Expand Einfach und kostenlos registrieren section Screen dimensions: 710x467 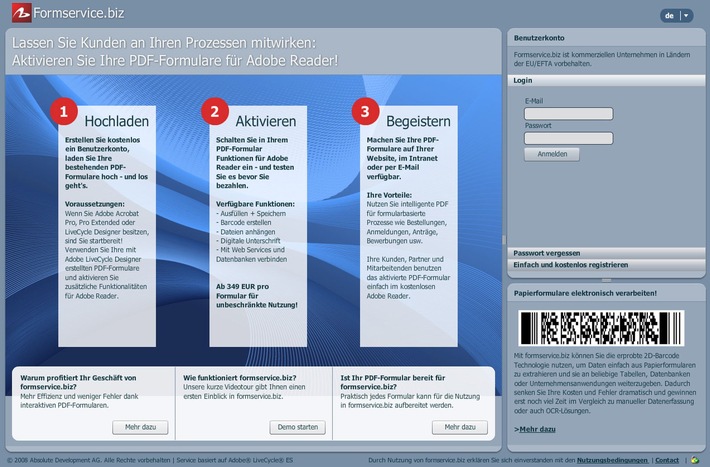coord(606,265)
